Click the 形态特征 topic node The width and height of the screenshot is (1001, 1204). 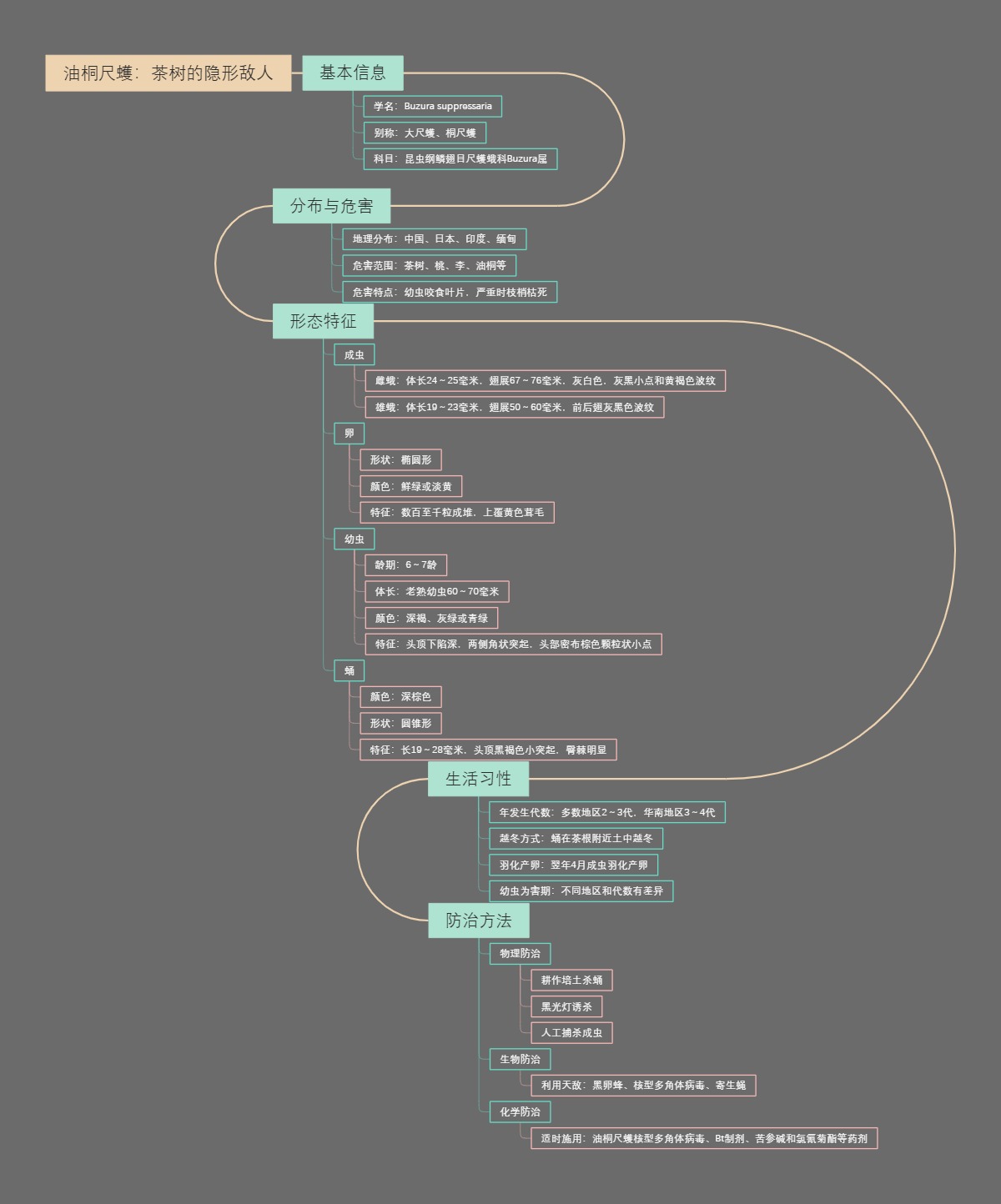pyautogui.click(x=323, y=321)
